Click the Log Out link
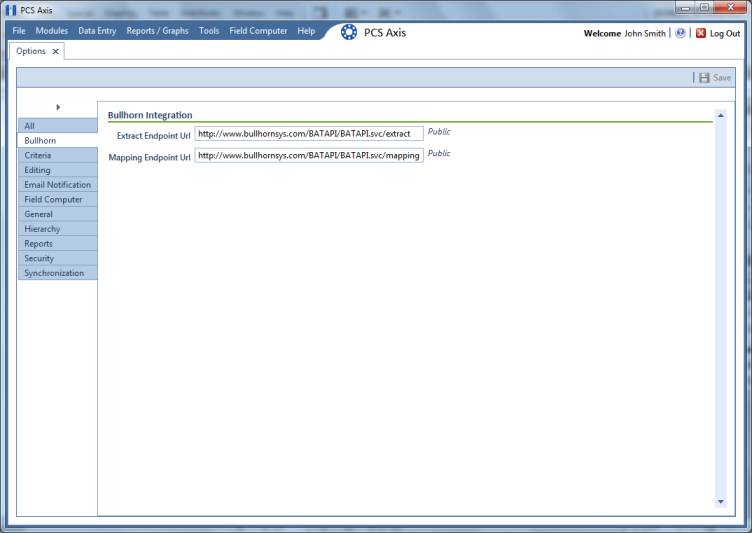This screenshot has height=533, width=752. pos(725,34)
